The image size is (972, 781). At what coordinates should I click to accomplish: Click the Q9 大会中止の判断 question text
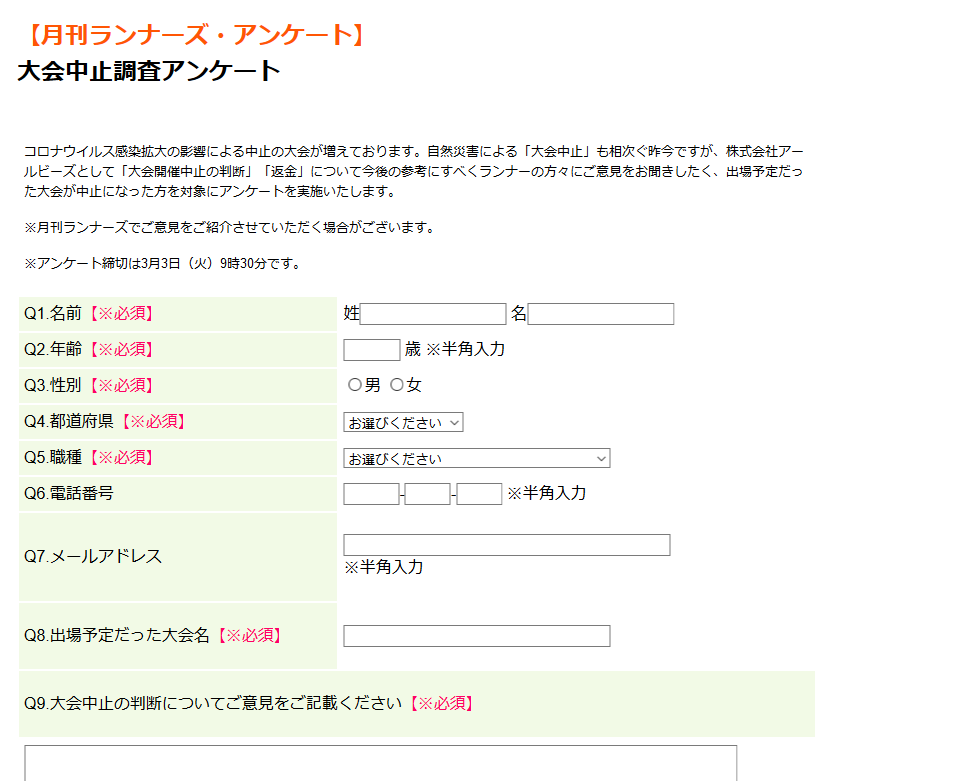[213, 704]
